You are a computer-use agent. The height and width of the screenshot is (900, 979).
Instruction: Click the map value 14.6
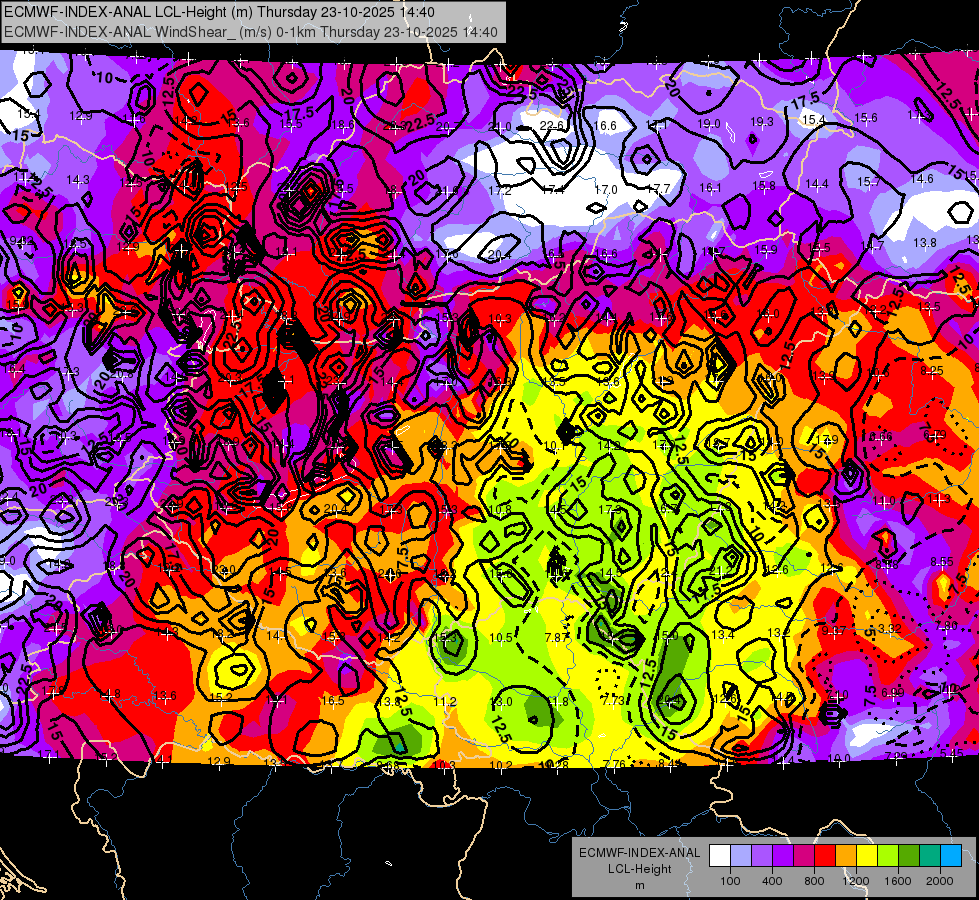(922, 179)
